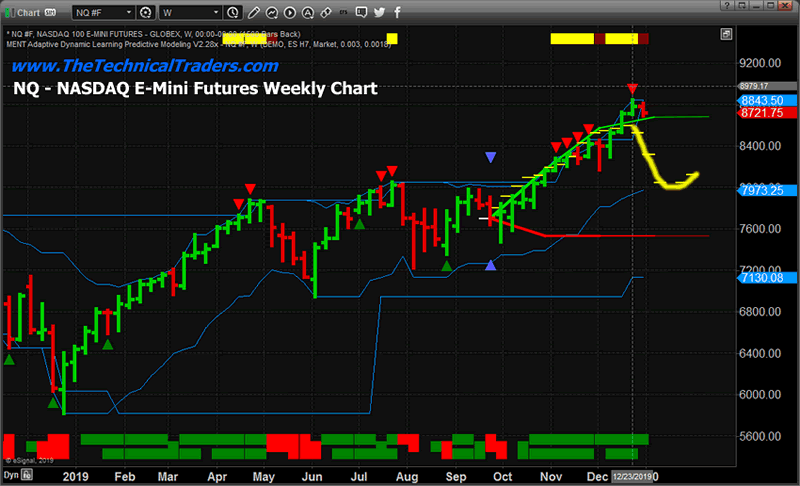Image resolution: width=800 pixels, height=486 pixels.
Task: Click the 9200.00 price axis value
Action: click(760, 63)
